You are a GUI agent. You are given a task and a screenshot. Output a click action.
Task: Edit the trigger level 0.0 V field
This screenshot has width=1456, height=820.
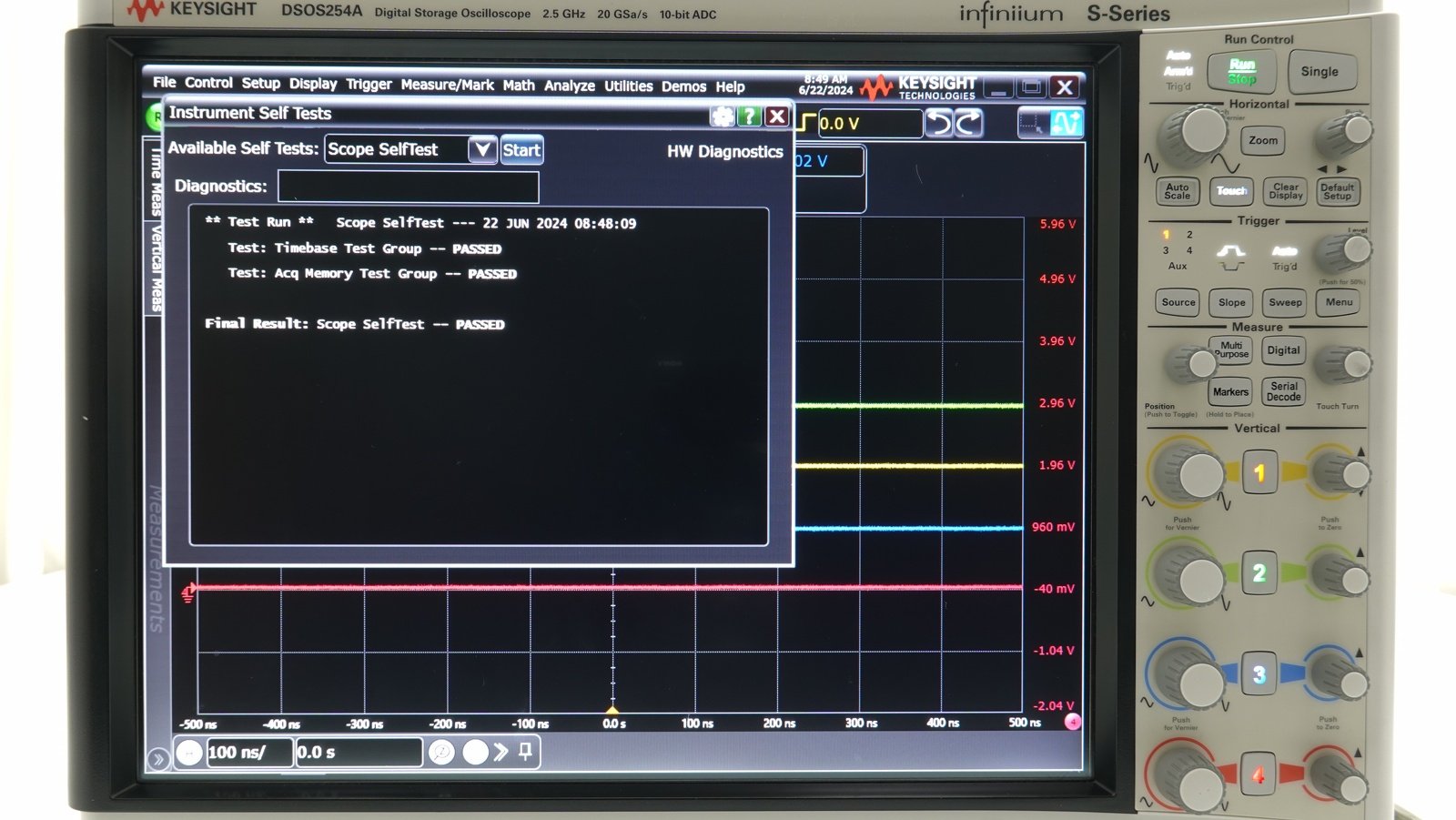pyautogui.click(x=869, y=123)
